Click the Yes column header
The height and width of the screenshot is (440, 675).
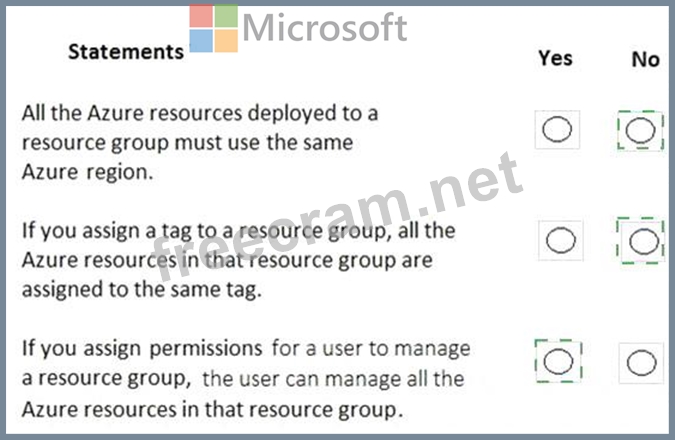pos(555,58)
